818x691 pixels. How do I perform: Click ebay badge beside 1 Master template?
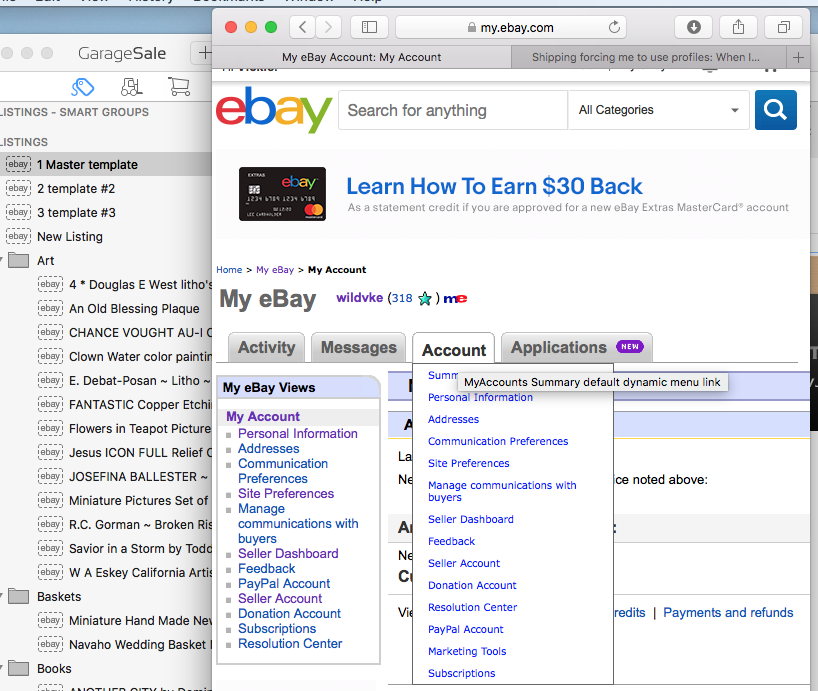tap(18, 164)
